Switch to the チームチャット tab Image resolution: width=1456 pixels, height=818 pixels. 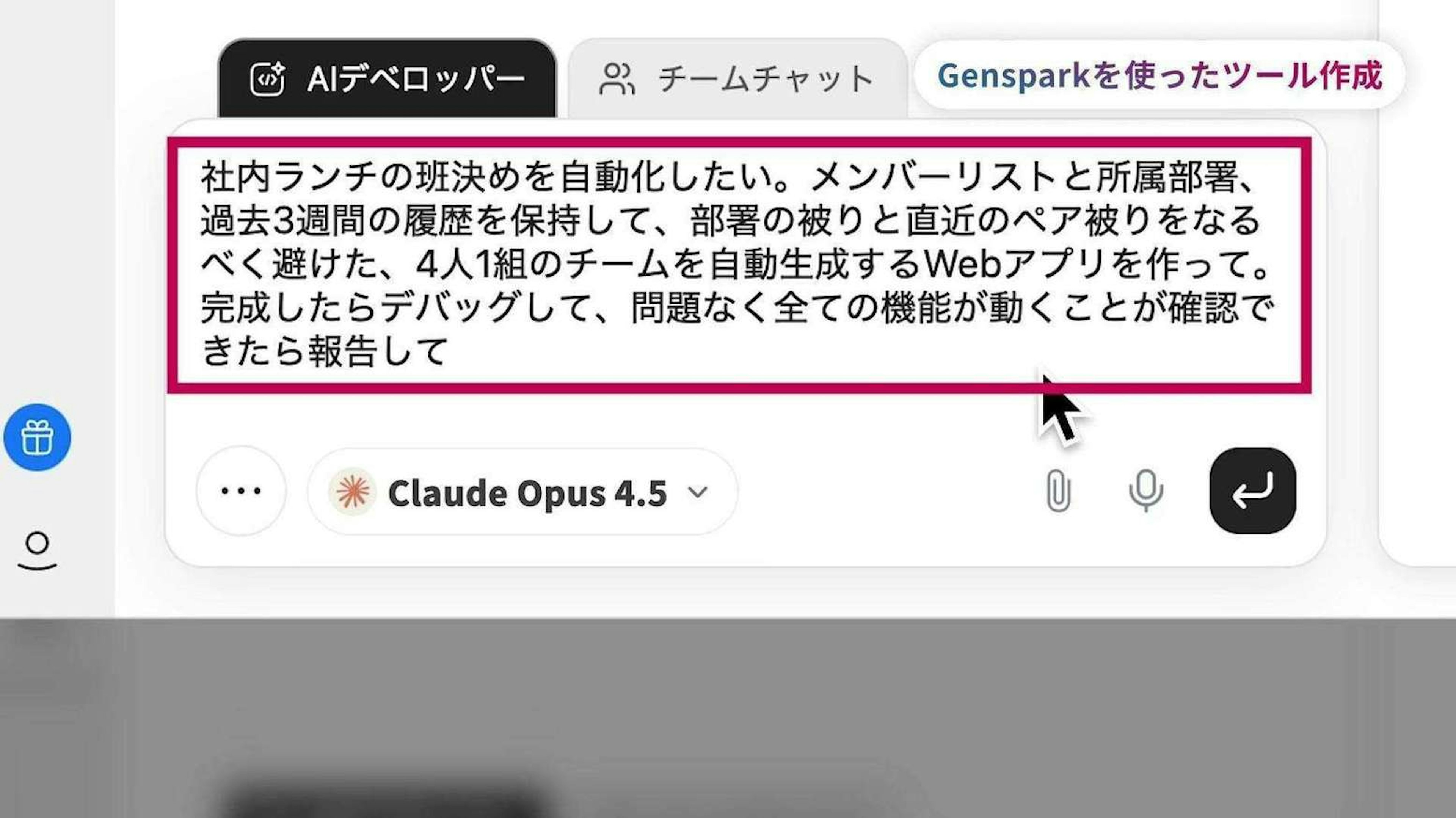(737, 78)
